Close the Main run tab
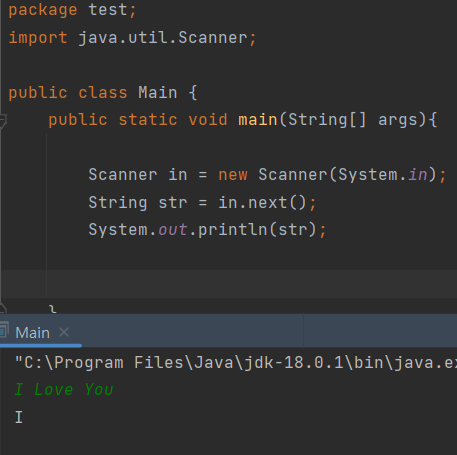Image resolution: width=457 pixels, height=455 pixels. [64, 332]
